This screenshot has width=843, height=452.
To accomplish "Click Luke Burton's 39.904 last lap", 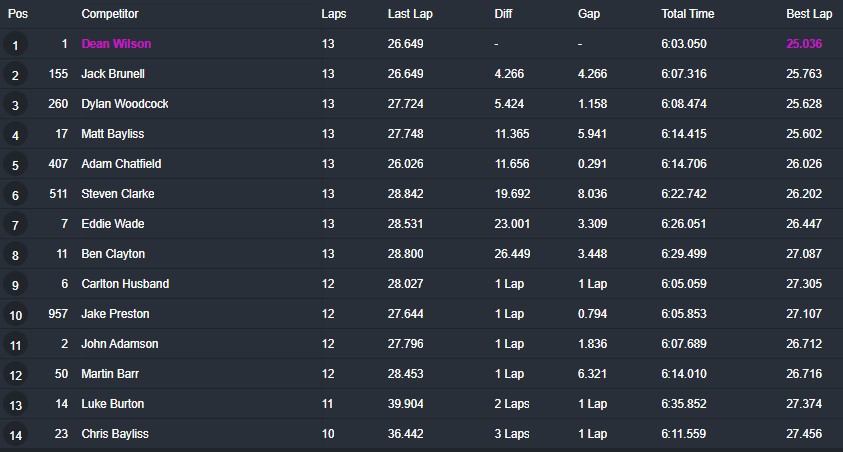I will pyautogui.click(x=405, y=404).
